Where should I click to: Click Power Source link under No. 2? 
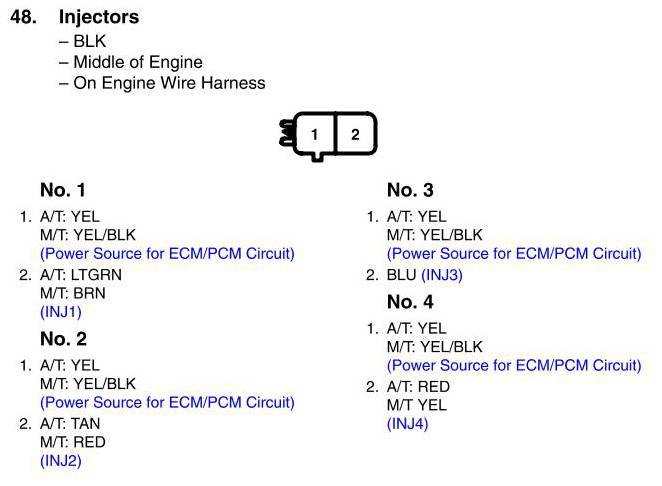pos(167,402)
